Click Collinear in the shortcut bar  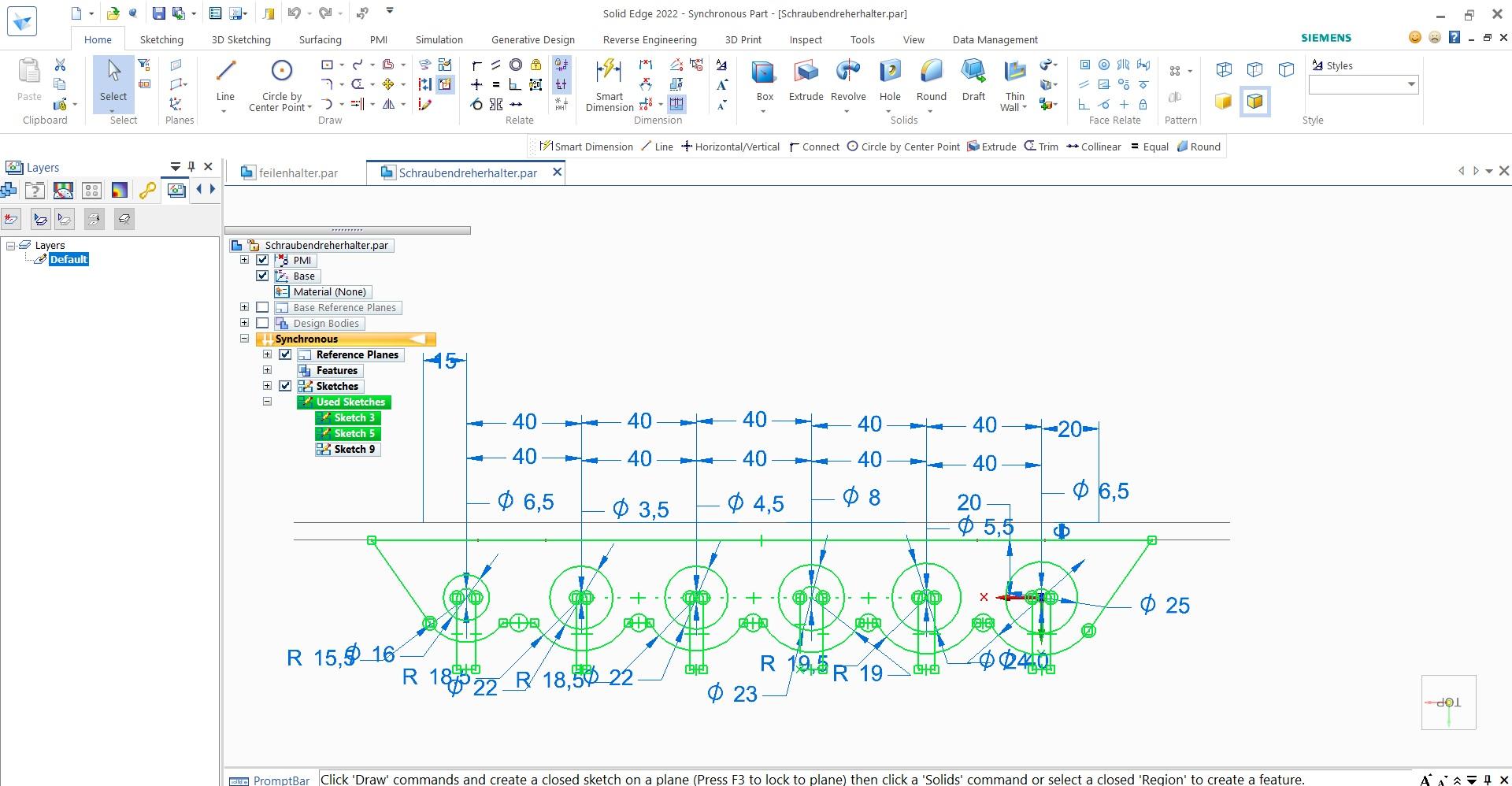pyautogui.click(x=1094, y=146)
